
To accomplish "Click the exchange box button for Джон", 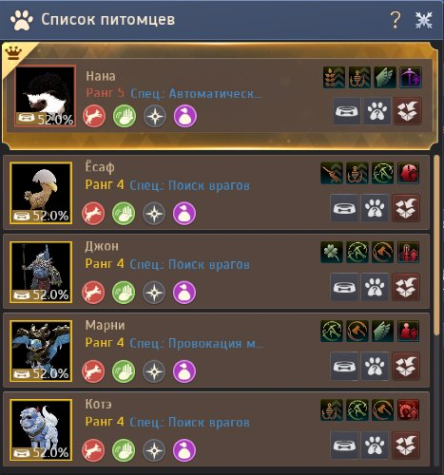I will coord(406,287).
